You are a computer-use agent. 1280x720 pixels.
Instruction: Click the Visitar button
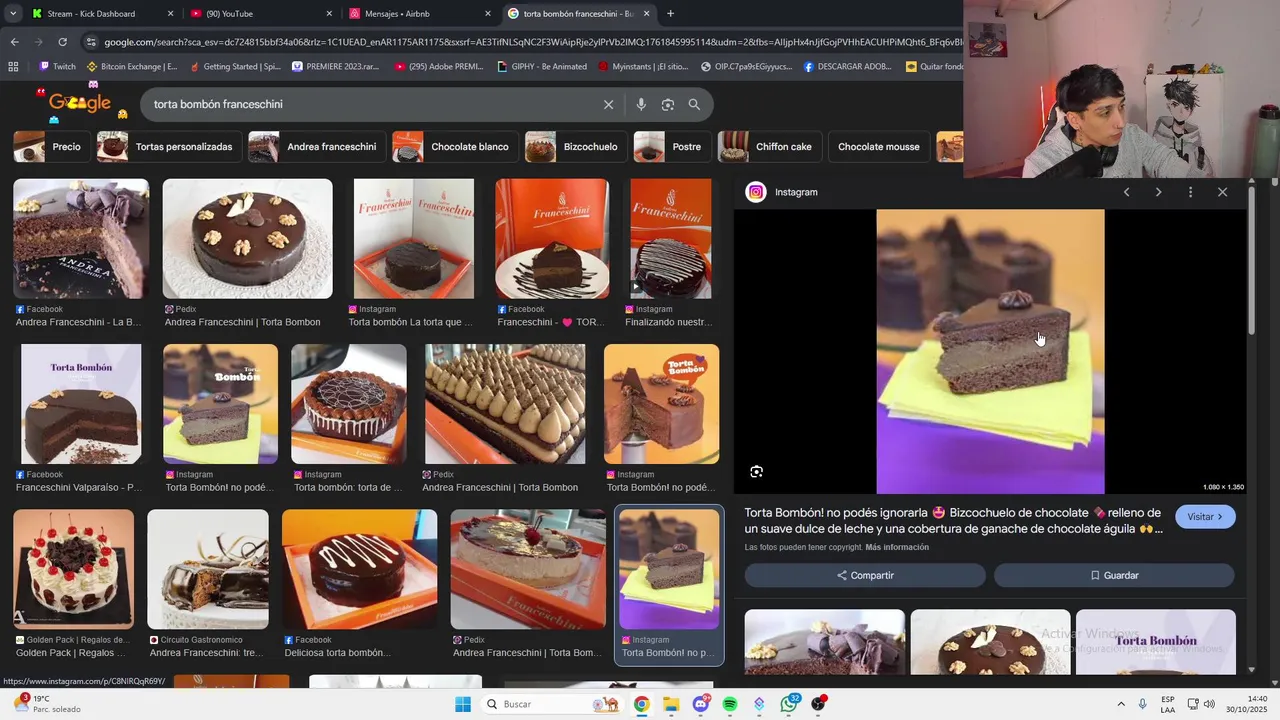(1205, 517)
